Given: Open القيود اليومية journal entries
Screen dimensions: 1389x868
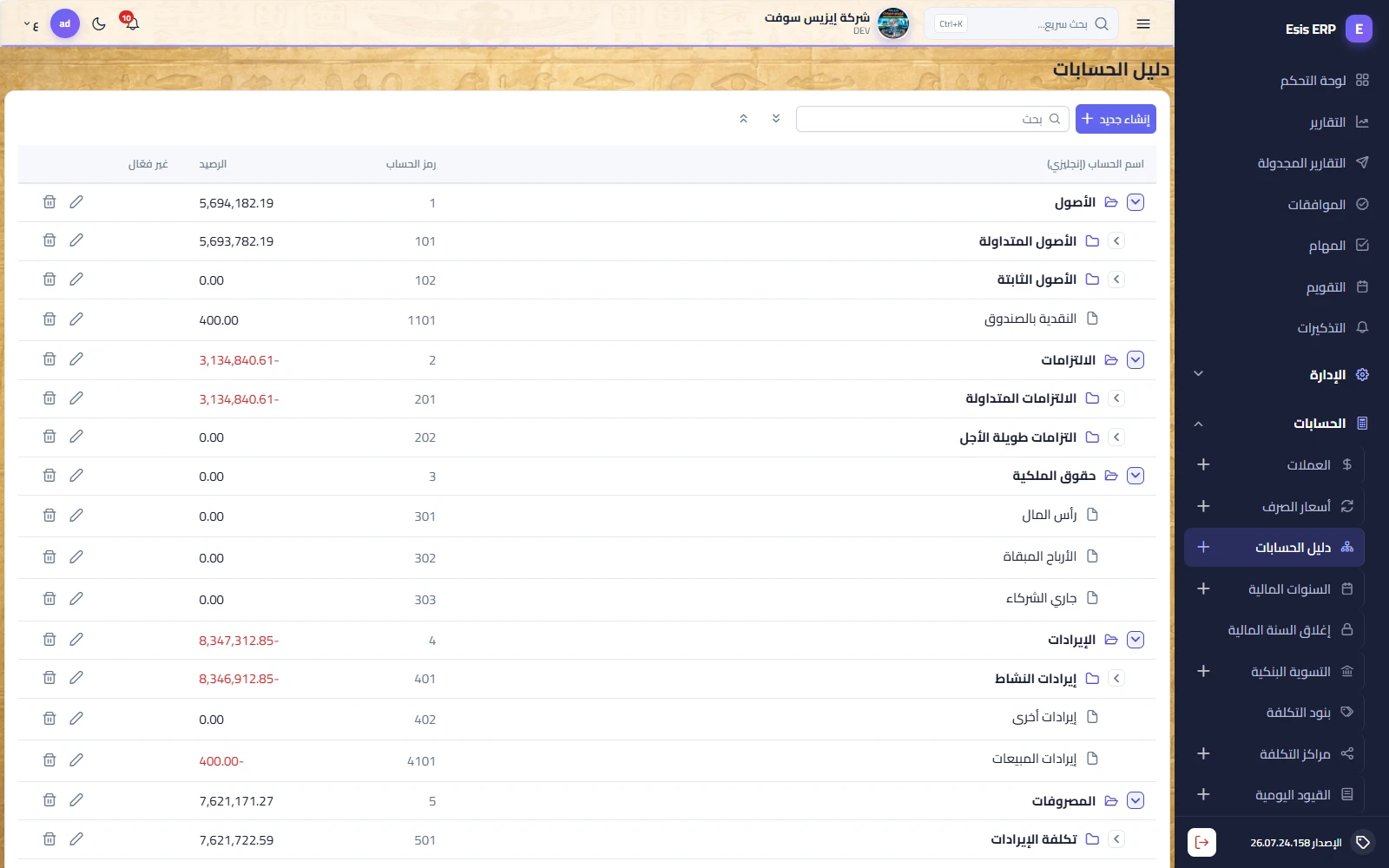Looking at the screenshot, I should tap(1293, 795).
